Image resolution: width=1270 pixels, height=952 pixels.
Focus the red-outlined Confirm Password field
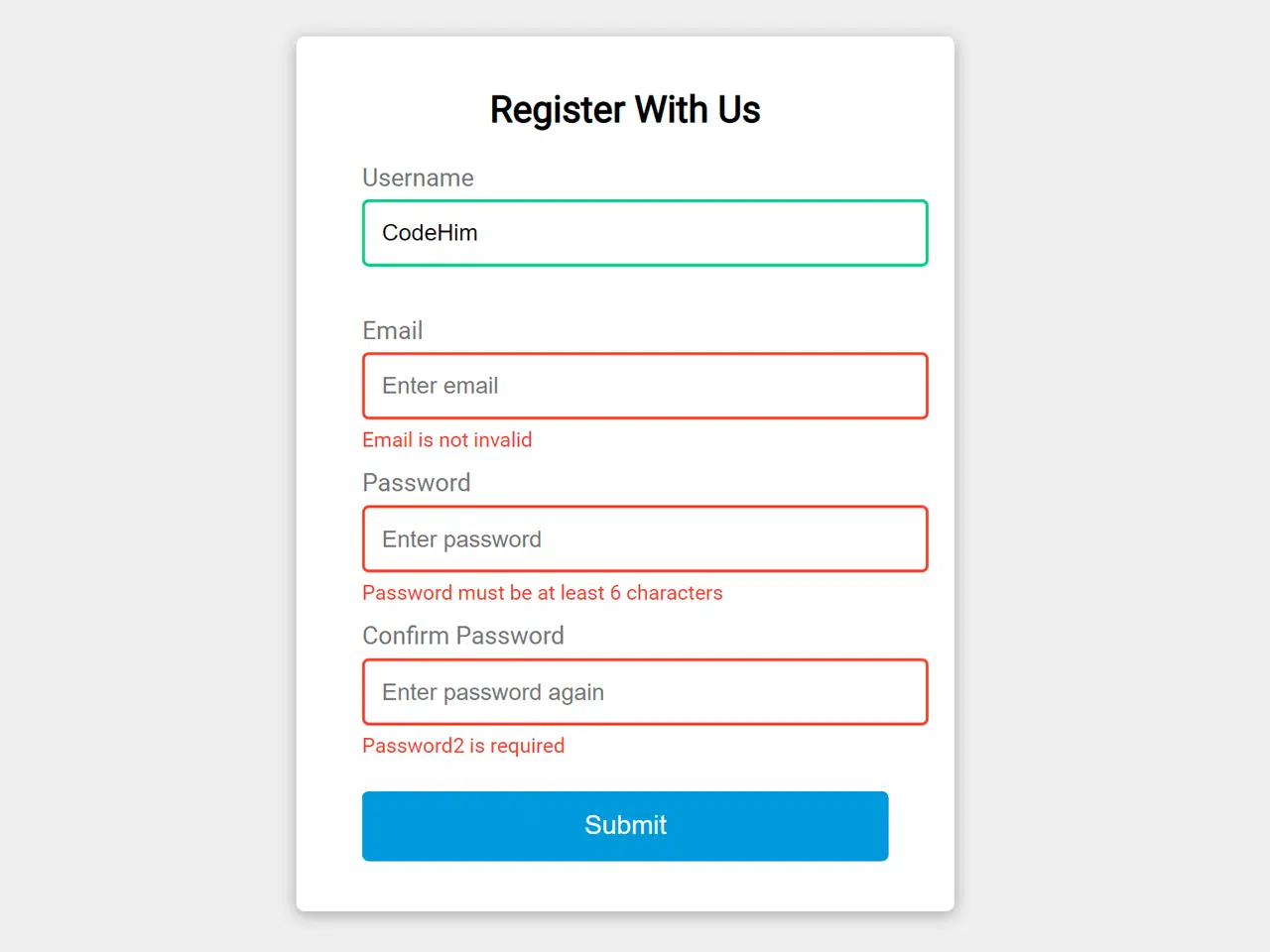point(645,691)
